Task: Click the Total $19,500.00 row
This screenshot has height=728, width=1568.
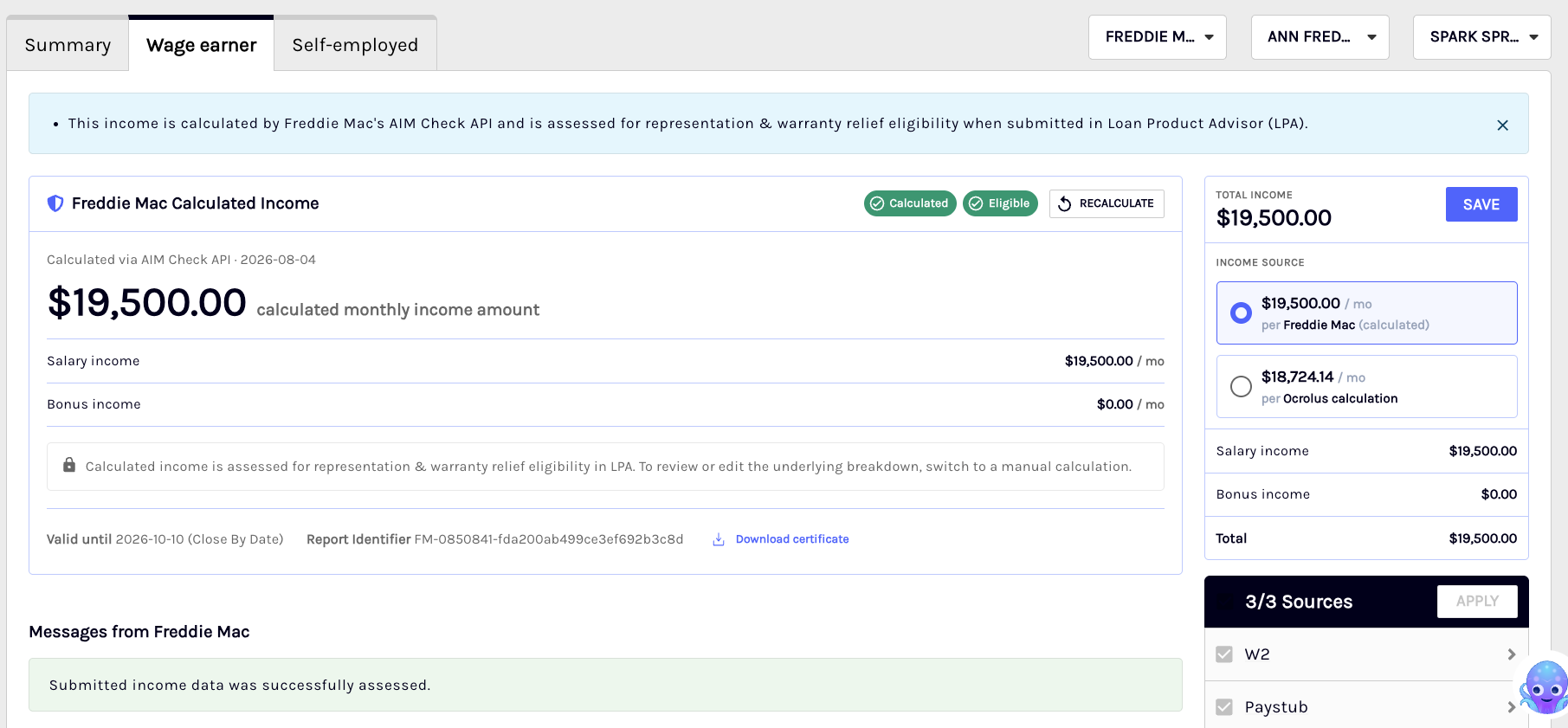Action: click(1366, 538)
